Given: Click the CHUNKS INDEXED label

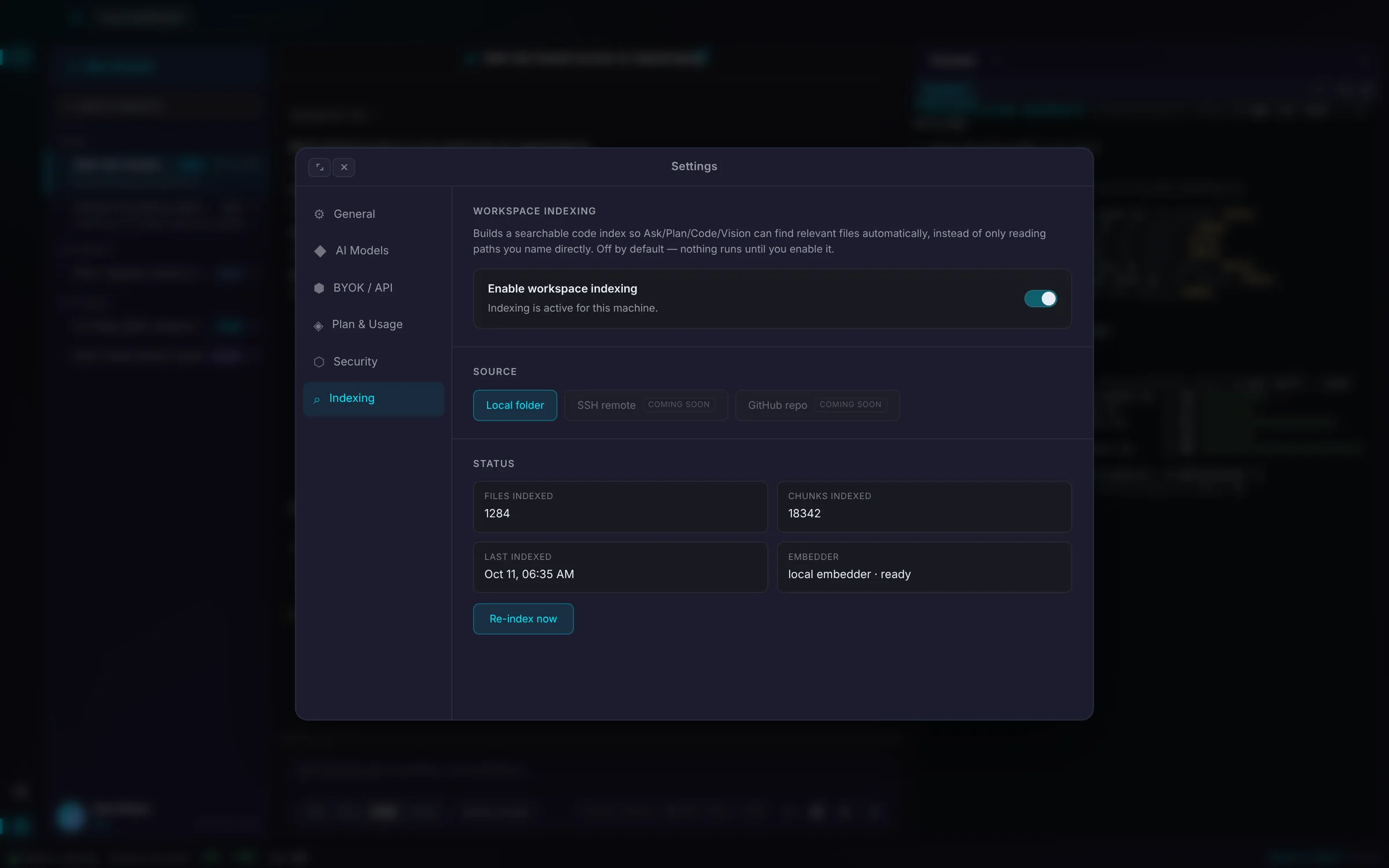Looking at the screenshot, I should click(829, 496).
